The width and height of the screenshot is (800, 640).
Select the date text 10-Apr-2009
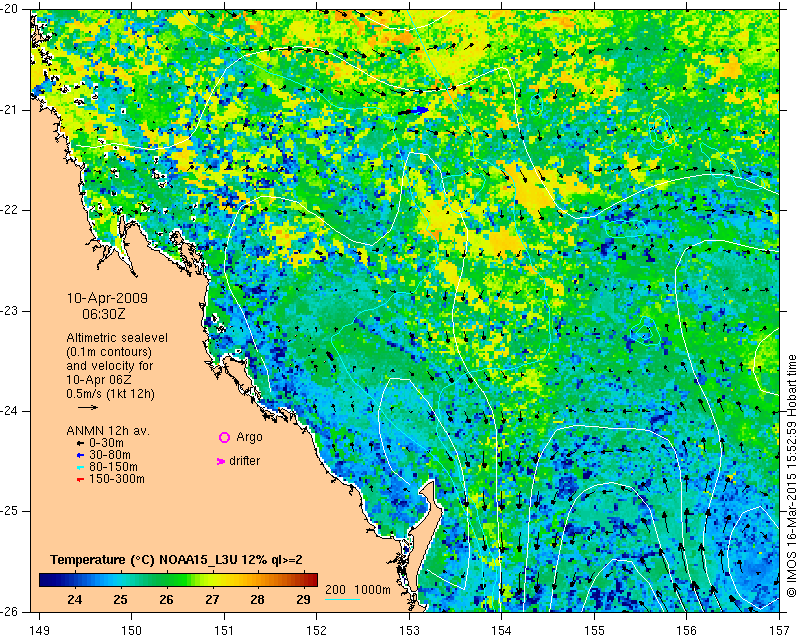pyautogui.click(x=107, y=298)
